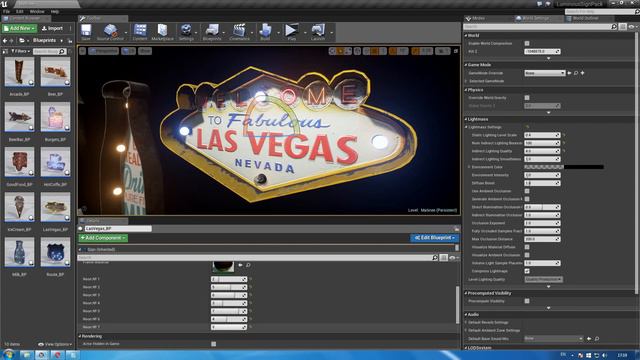Use selected asset arrow beside material thumbnail
This screenshot has height=360, width=640.
point(240,265)
